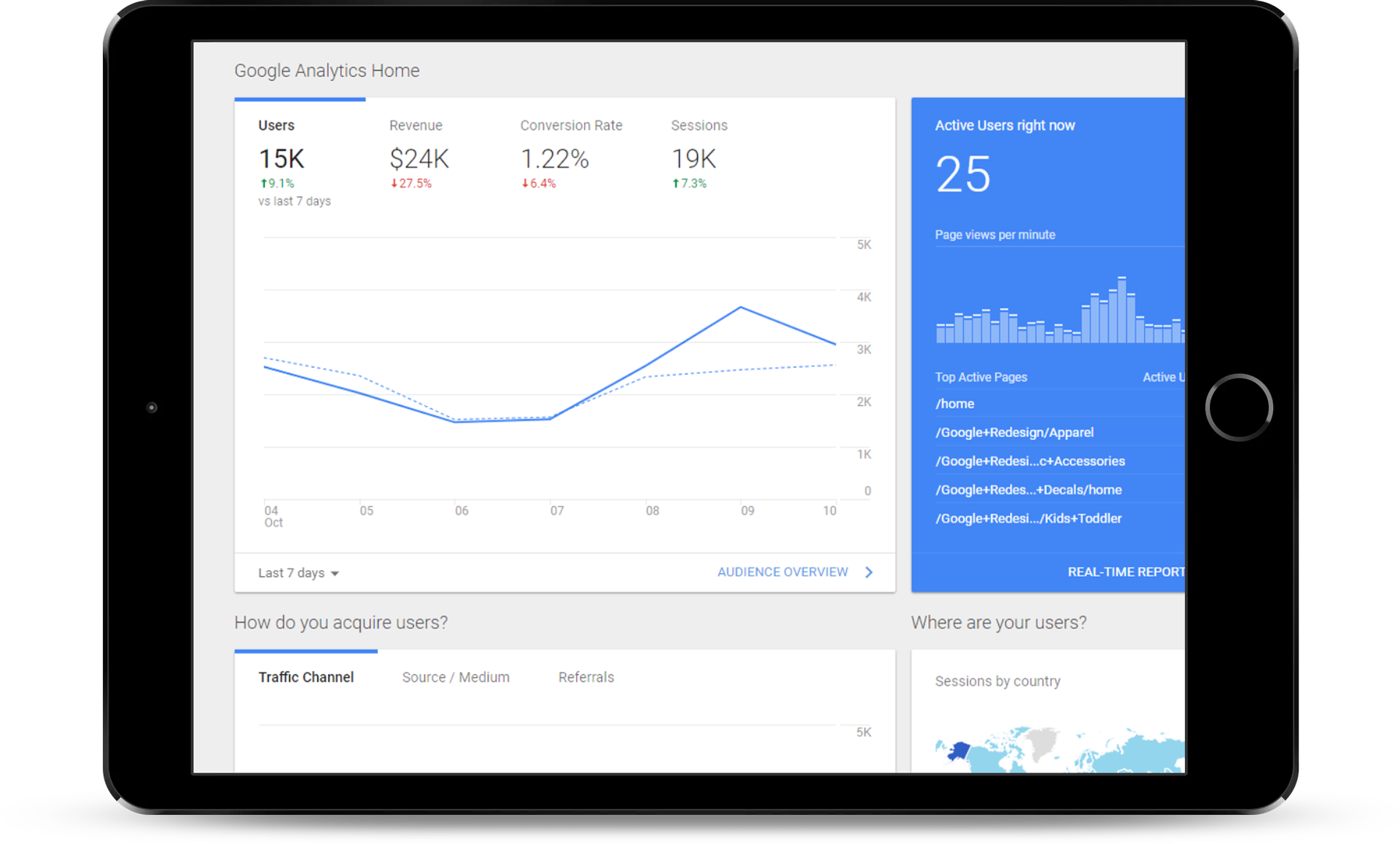The width and height of the screenshot is (1400, 844).
Task: Click the /home active page row
Action: [1059, 404]
